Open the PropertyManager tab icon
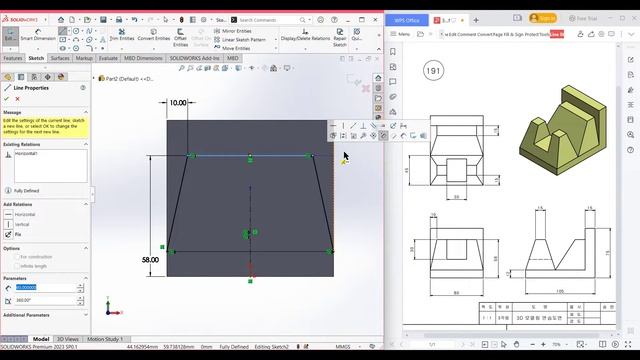Screen dimensions: 640x360 pos(21,77)
